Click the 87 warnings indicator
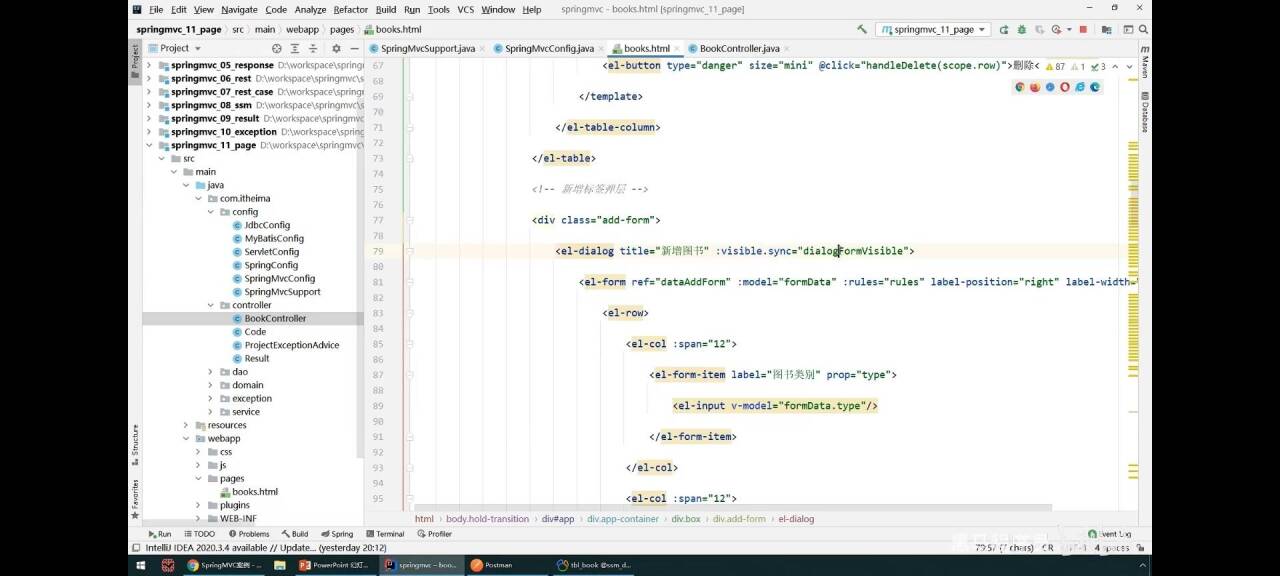Viewport: 1280px width, 576px height. tap(1055, 66)
